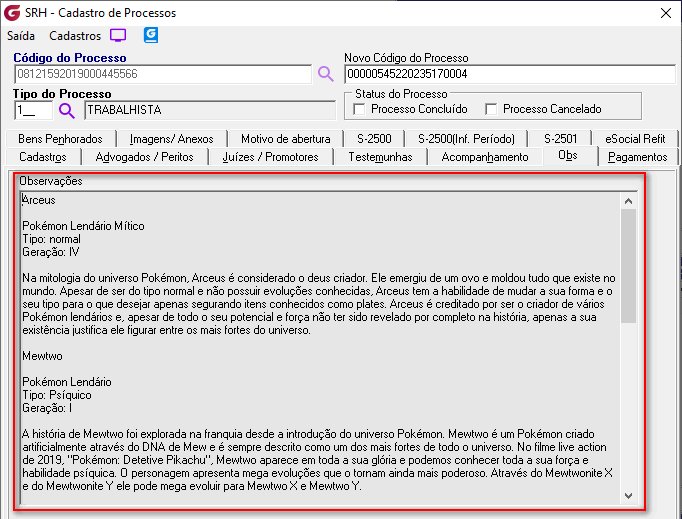The width and height of the screenshot is (682, 519).
Task: Open the blue G book icon
Action: tap(151, 35)
